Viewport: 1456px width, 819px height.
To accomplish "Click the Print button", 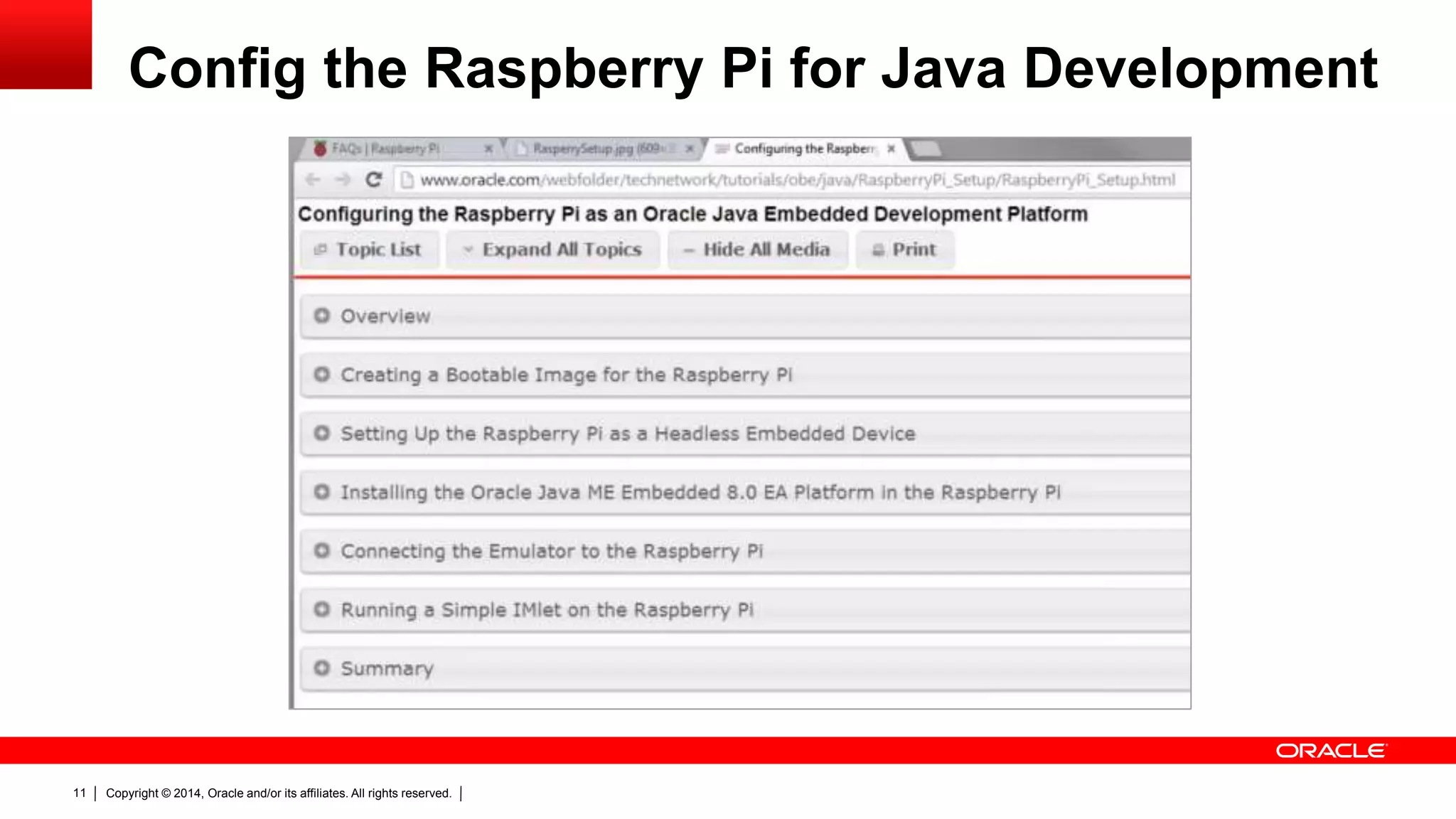I will [905, 250].
